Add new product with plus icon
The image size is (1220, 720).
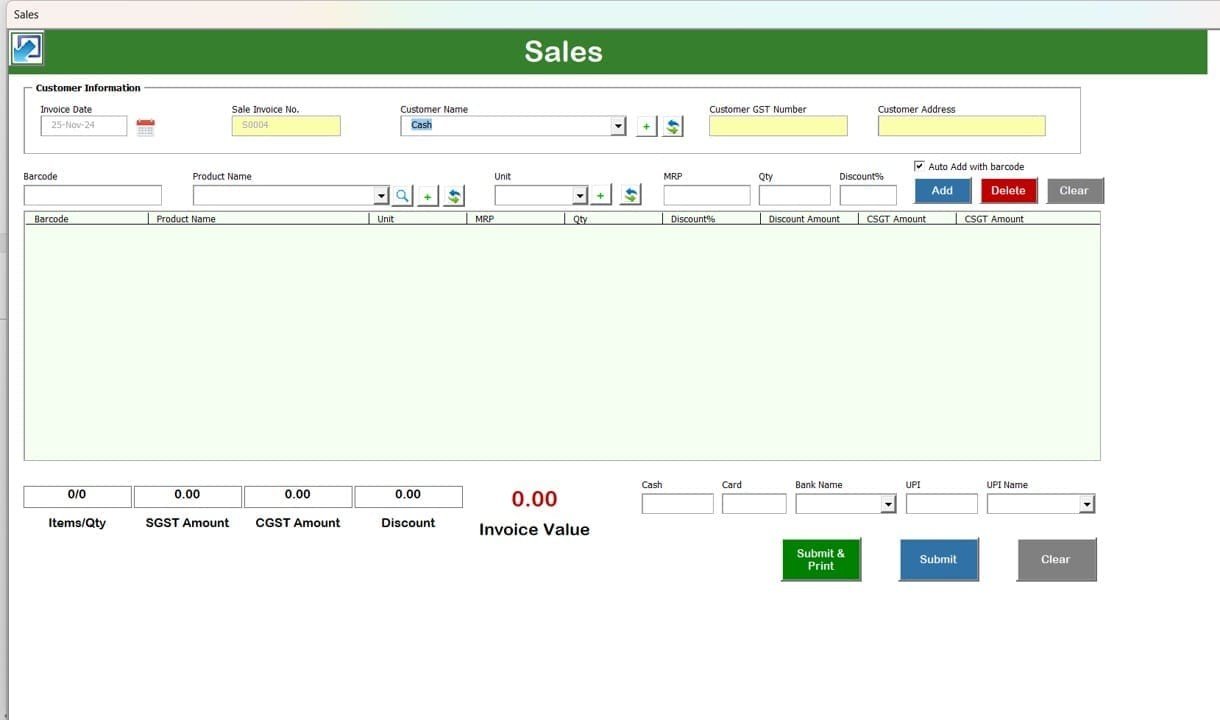pos(427,196)
